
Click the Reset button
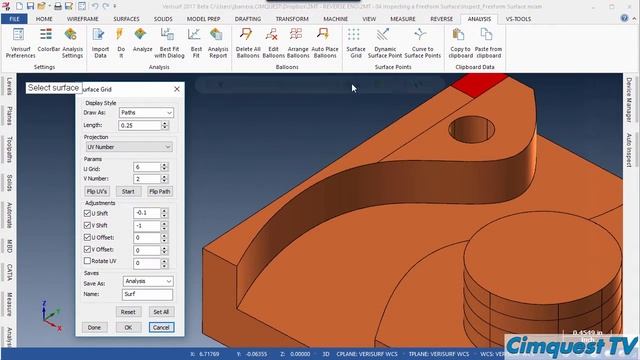coord(128,312)
